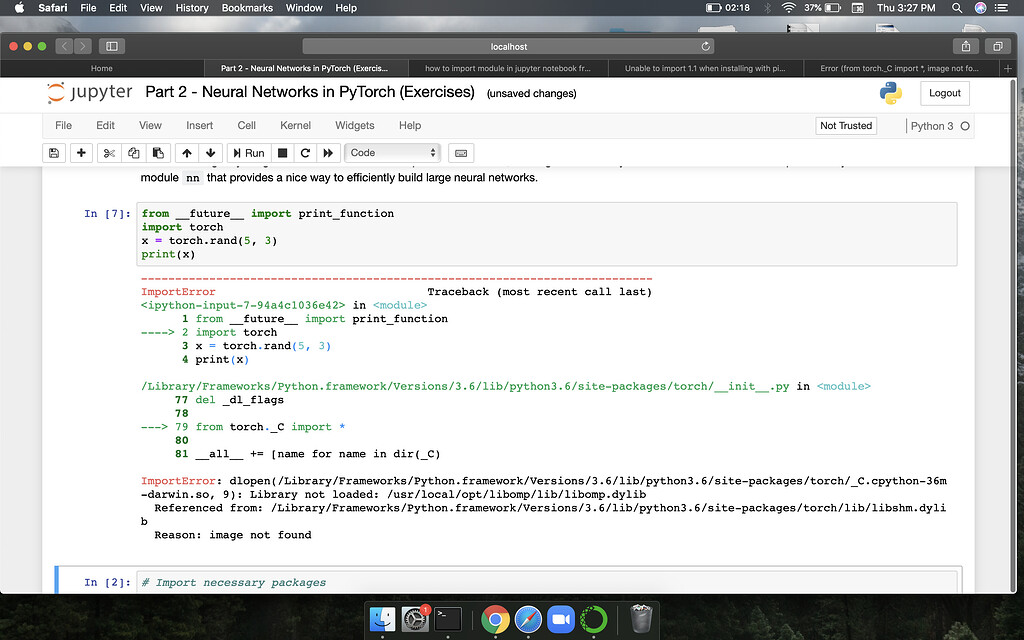The image size is (1024, 640).
Task: Interrupt the kernel with stop icon
Action: 281,152
